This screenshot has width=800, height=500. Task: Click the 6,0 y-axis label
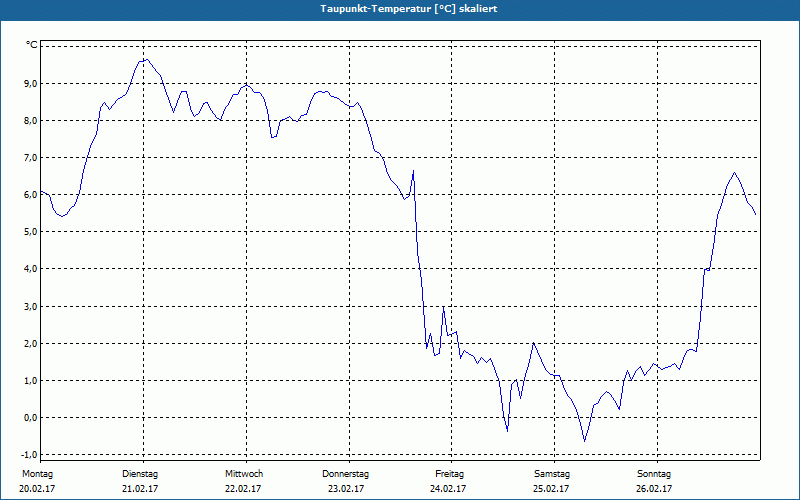[31, 194]
